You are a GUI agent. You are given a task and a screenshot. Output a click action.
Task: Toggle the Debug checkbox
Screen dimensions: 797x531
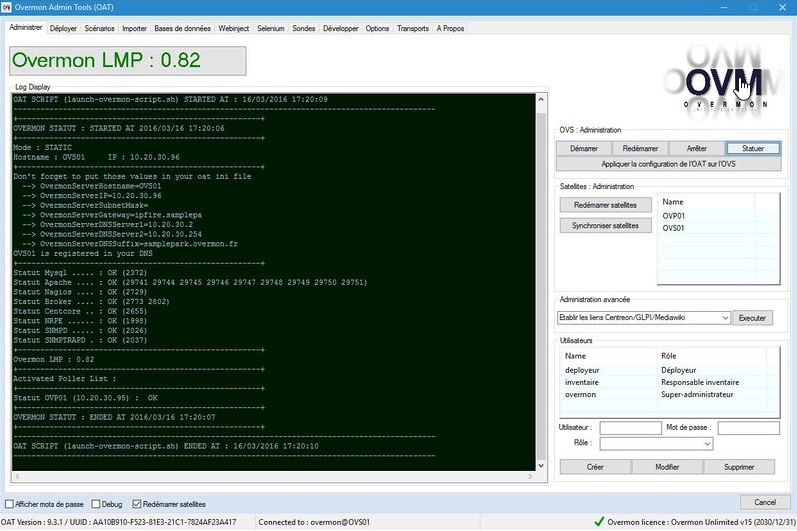click(97, 504)
